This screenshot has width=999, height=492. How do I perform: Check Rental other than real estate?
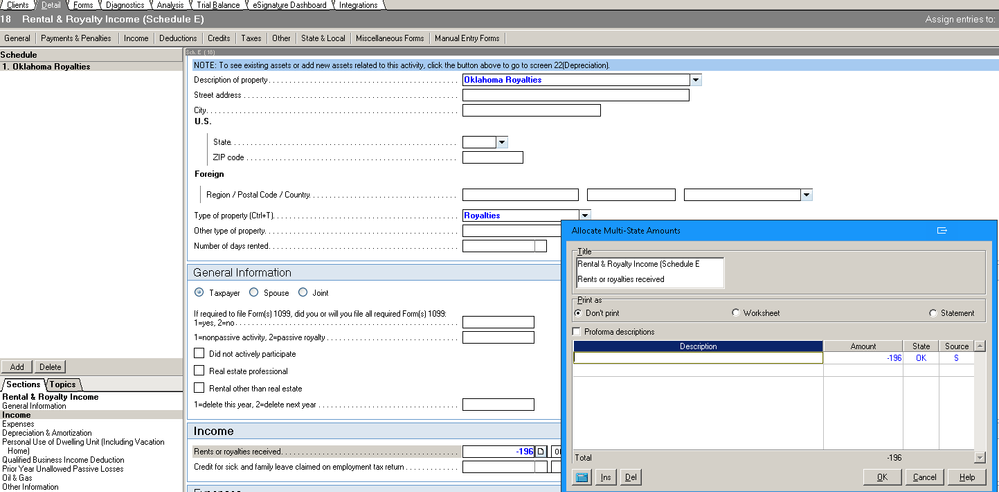coord(199,387)
